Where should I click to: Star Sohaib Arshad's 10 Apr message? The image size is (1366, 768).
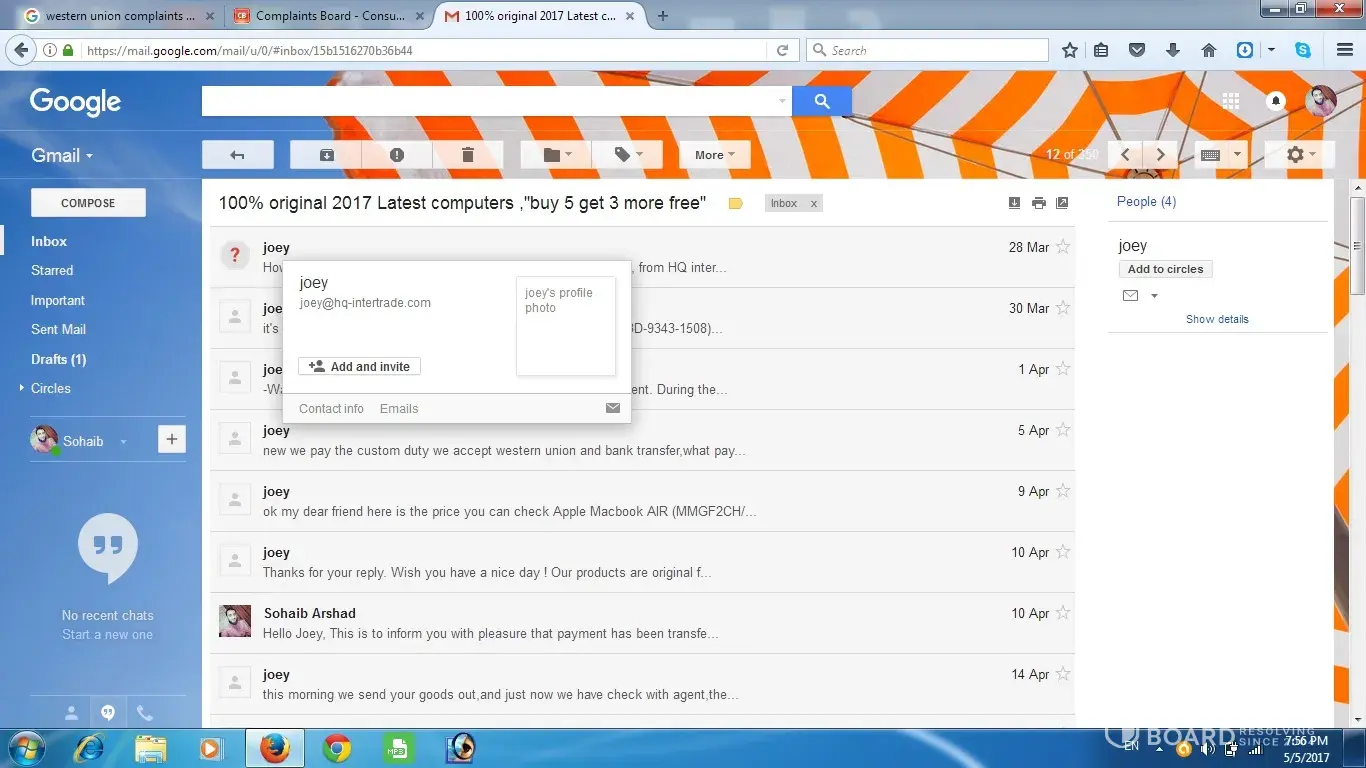1063,613
